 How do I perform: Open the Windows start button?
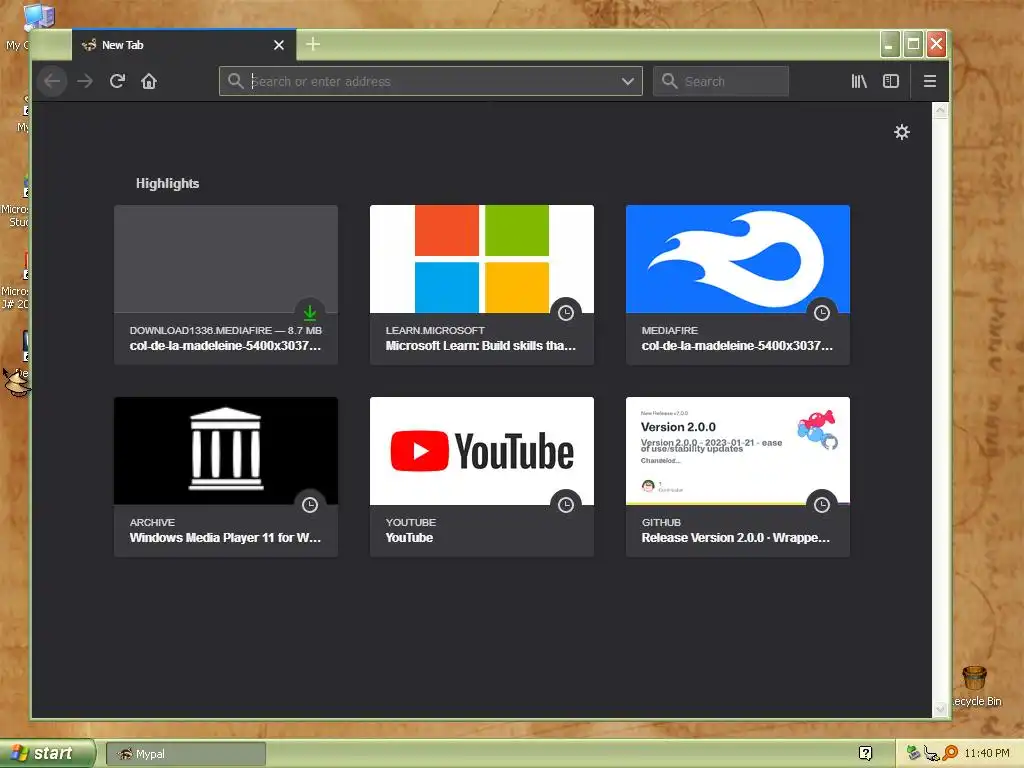tap(47, 753)
